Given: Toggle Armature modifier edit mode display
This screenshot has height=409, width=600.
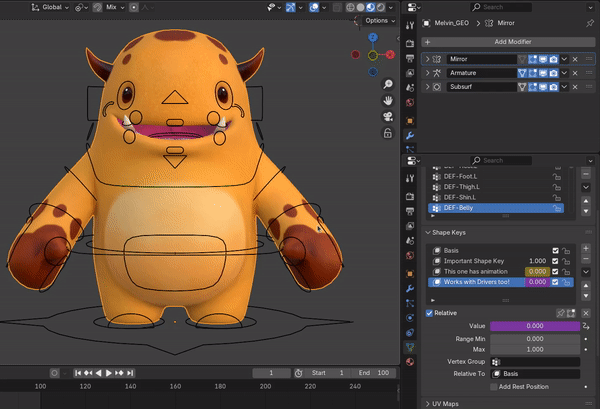Looking at the screenshot, I should (x=533, y=73).
